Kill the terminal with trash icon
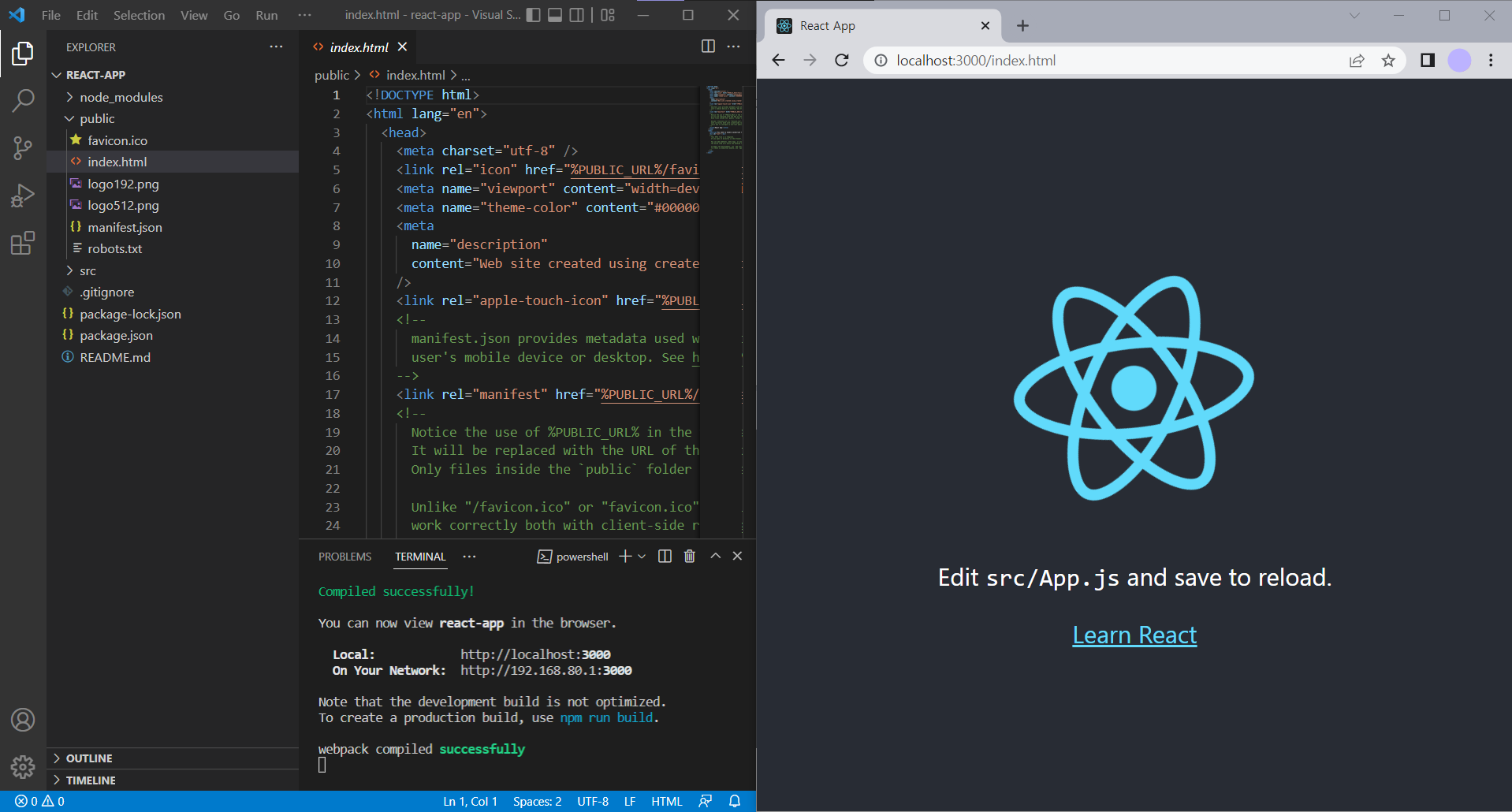The width and height of the screenshot is (1512, 812). click(x=690, y=556)
